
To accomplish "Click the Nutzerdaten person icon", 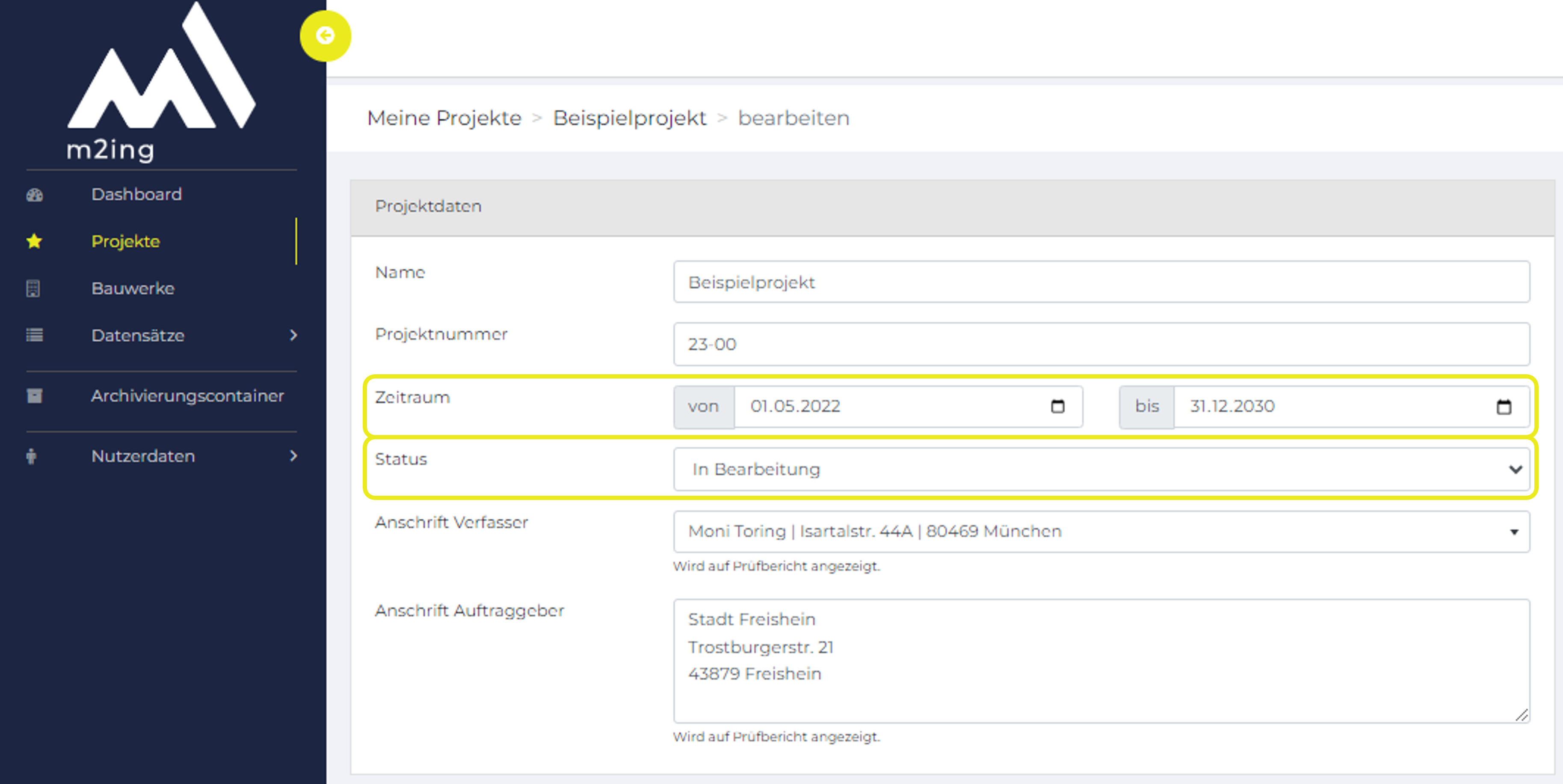I will tap(32, 456).
